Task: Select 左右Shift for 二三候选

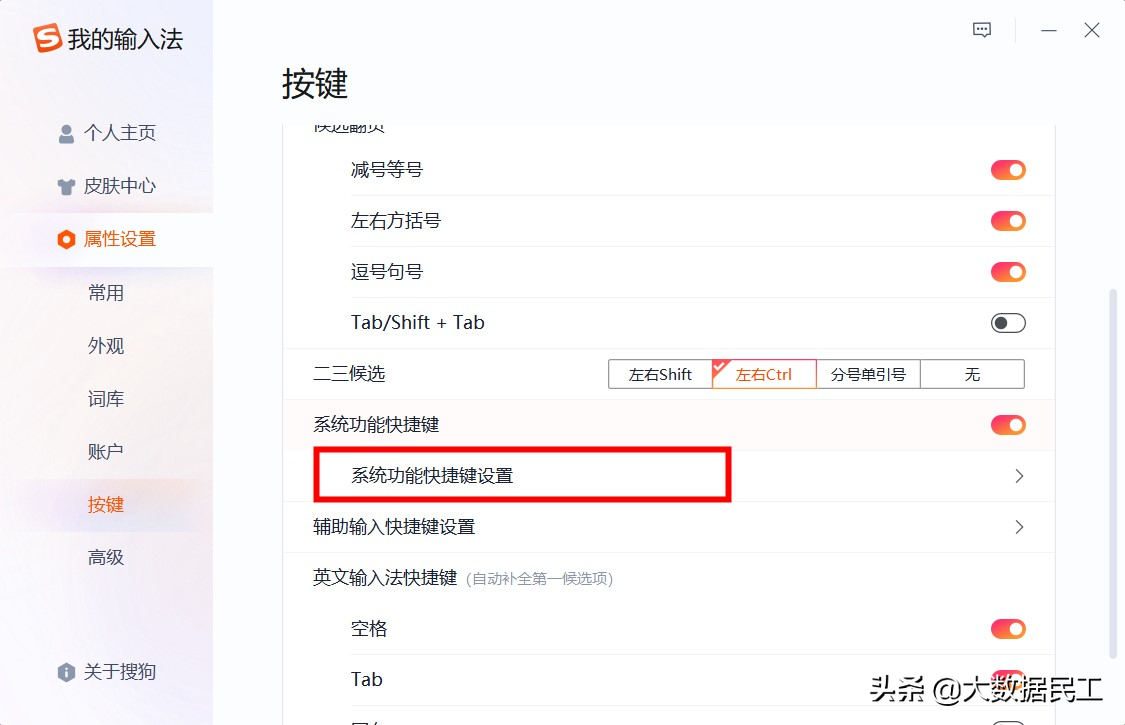Action: 660,374
